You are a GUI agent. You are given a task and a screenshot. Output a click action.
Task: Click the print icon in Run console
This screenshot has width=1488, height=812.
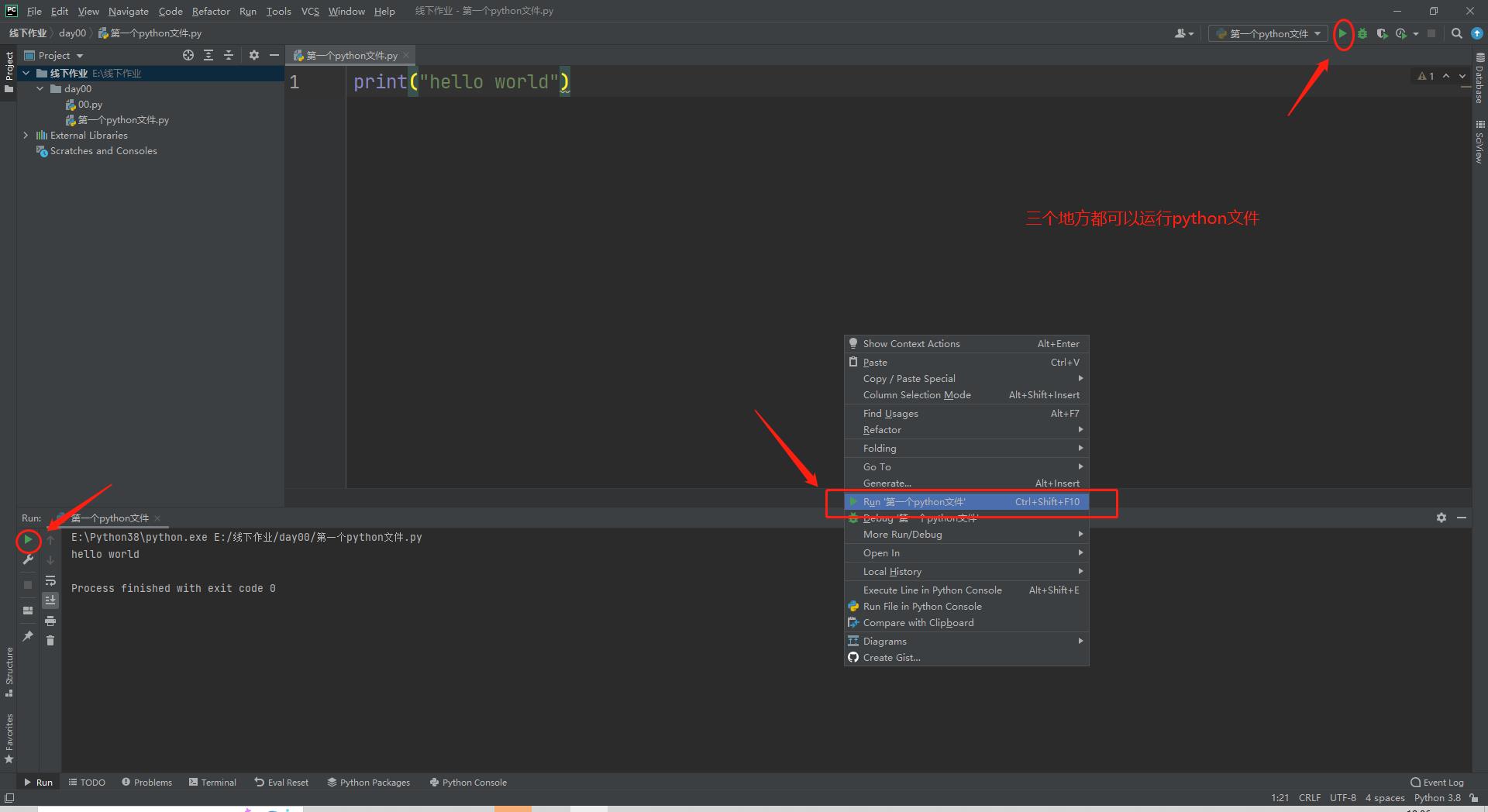(50, 621)
